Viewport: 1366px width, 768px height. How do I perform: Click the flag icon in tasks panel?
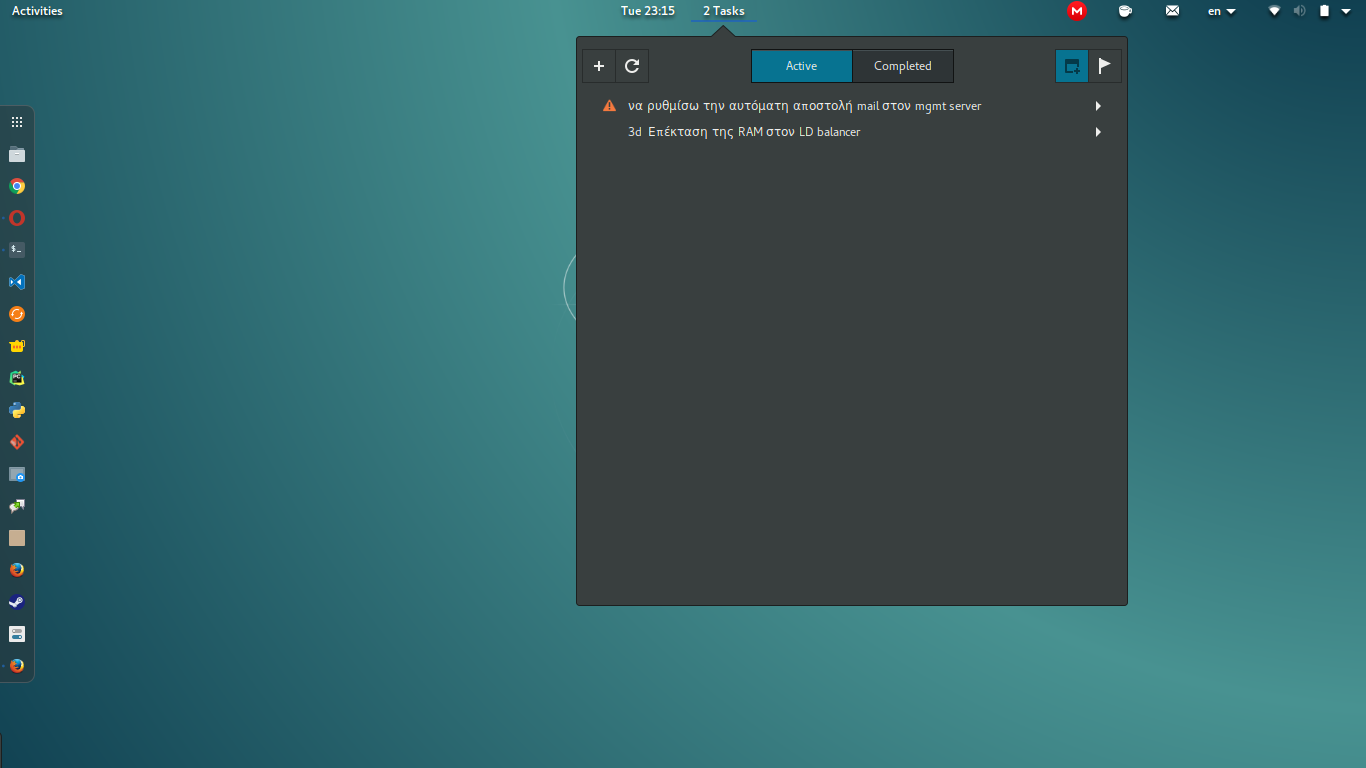pyautogui.click(x=1105, y=66)
